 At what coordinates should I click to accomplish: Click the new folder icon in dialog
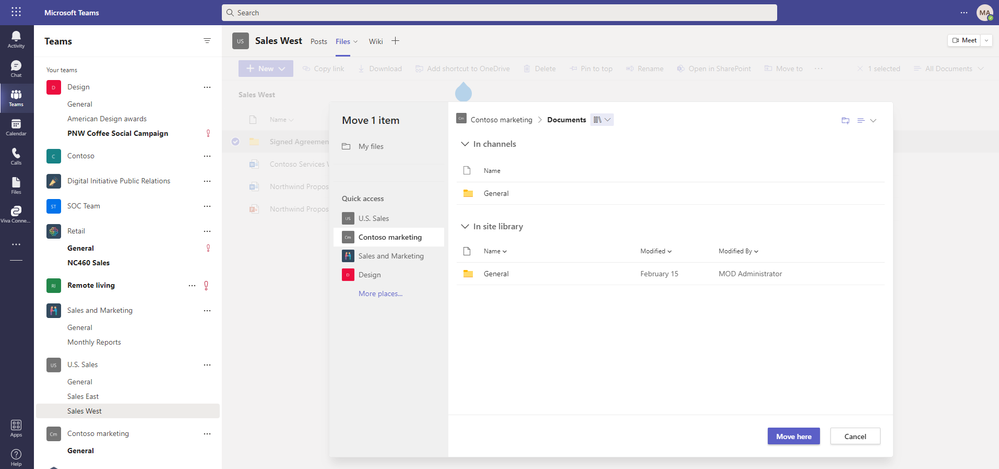(x=845, y=120)
